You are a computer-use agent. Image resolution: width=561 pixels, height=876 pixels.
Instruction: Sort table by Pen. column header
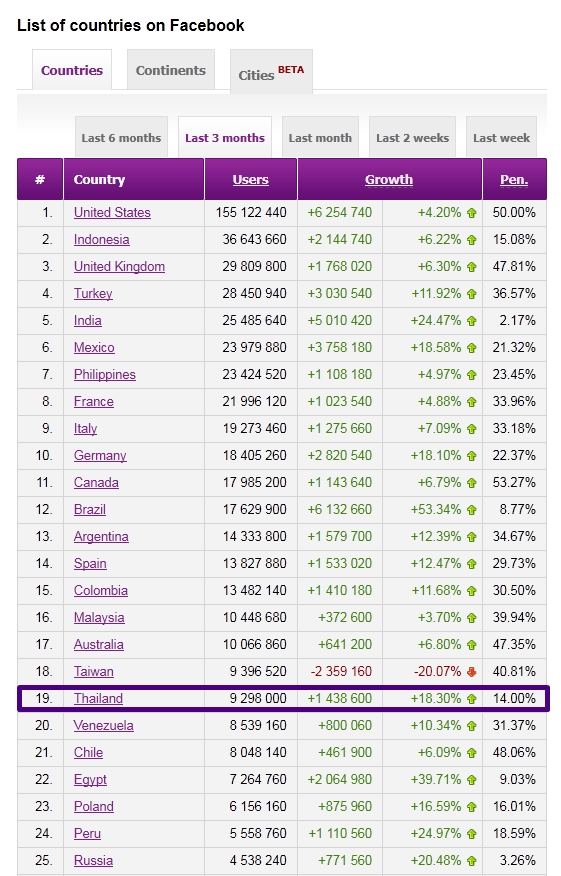click(x=514, y=179)
